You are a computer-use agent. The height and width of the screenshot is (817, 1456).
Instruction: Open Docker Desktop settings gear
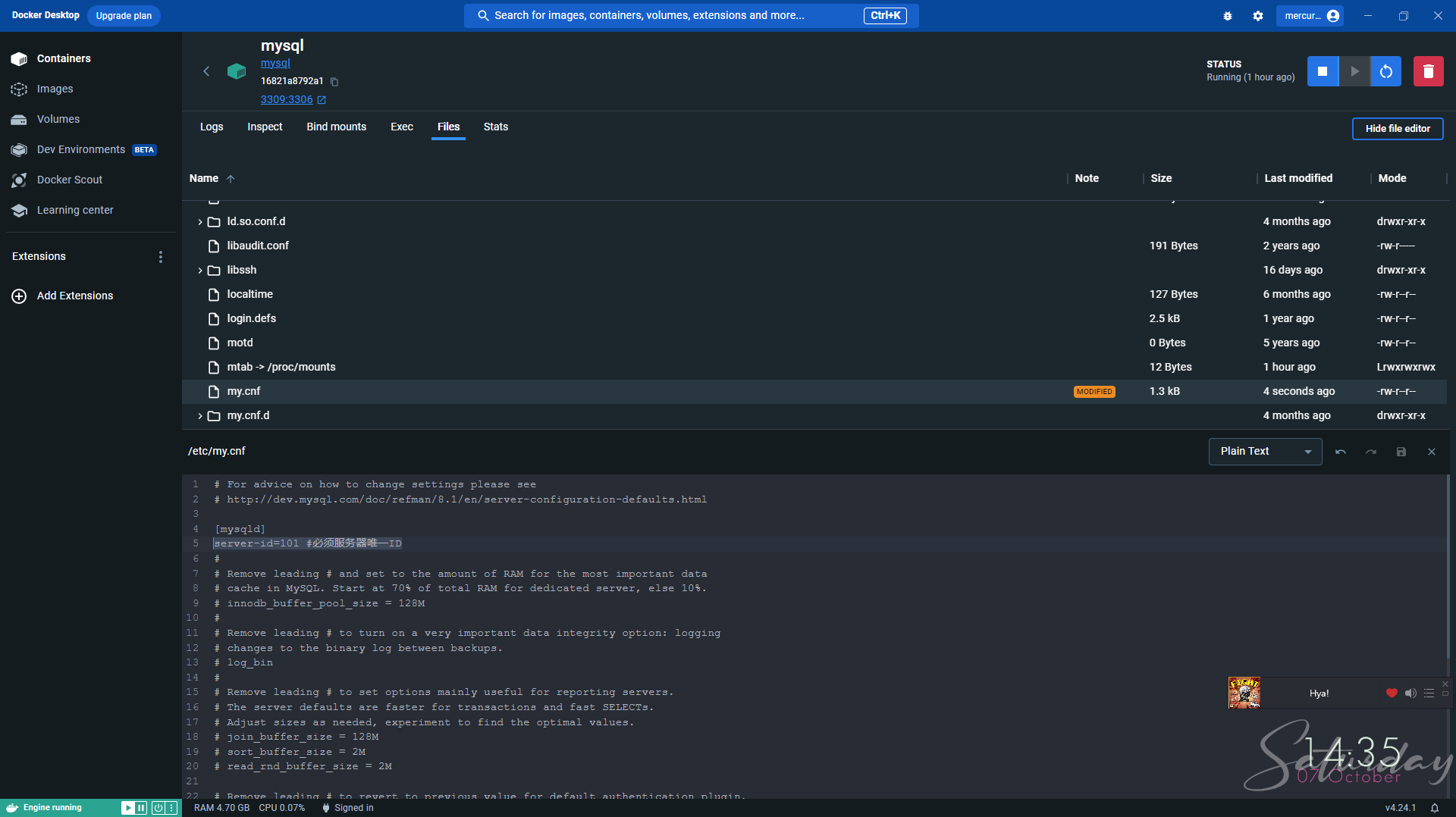(x=1258, y=16)
